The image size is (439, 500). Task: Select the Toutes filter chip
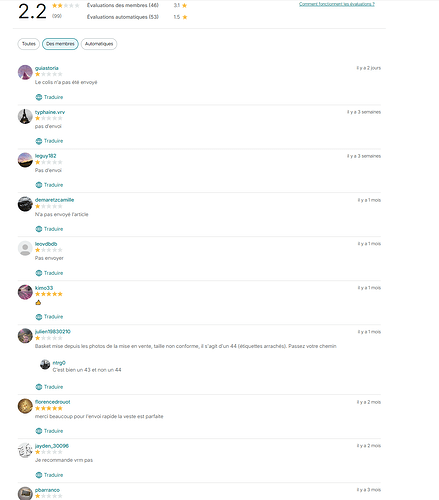[x=29, y=44]
